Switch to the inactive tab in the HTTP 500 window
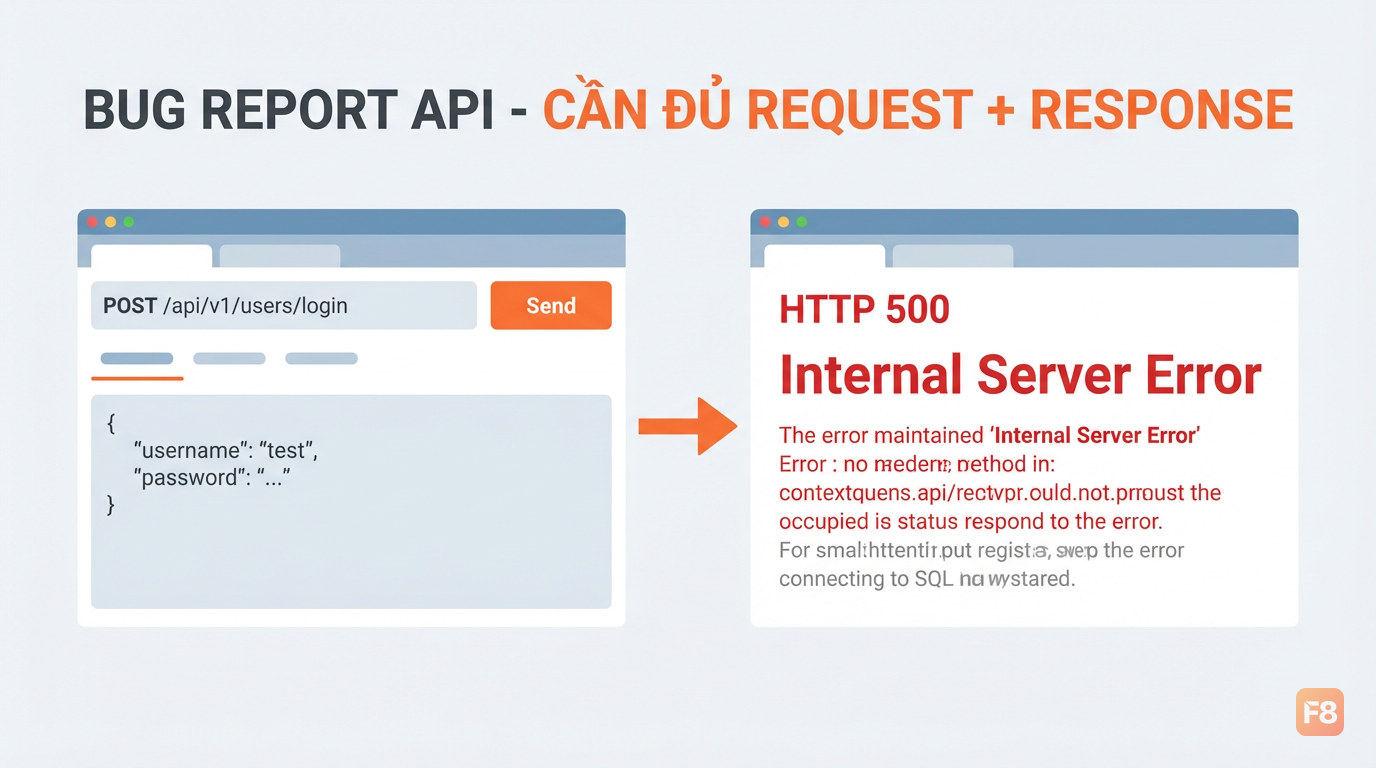This screenshot has height=768, width=1376. (953, 256)
